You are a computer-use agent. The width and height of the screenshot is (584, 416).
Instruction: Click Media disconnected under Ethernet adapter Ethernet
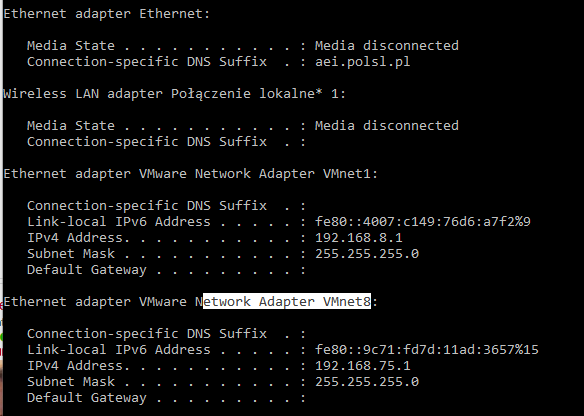[x=387, y=45]
